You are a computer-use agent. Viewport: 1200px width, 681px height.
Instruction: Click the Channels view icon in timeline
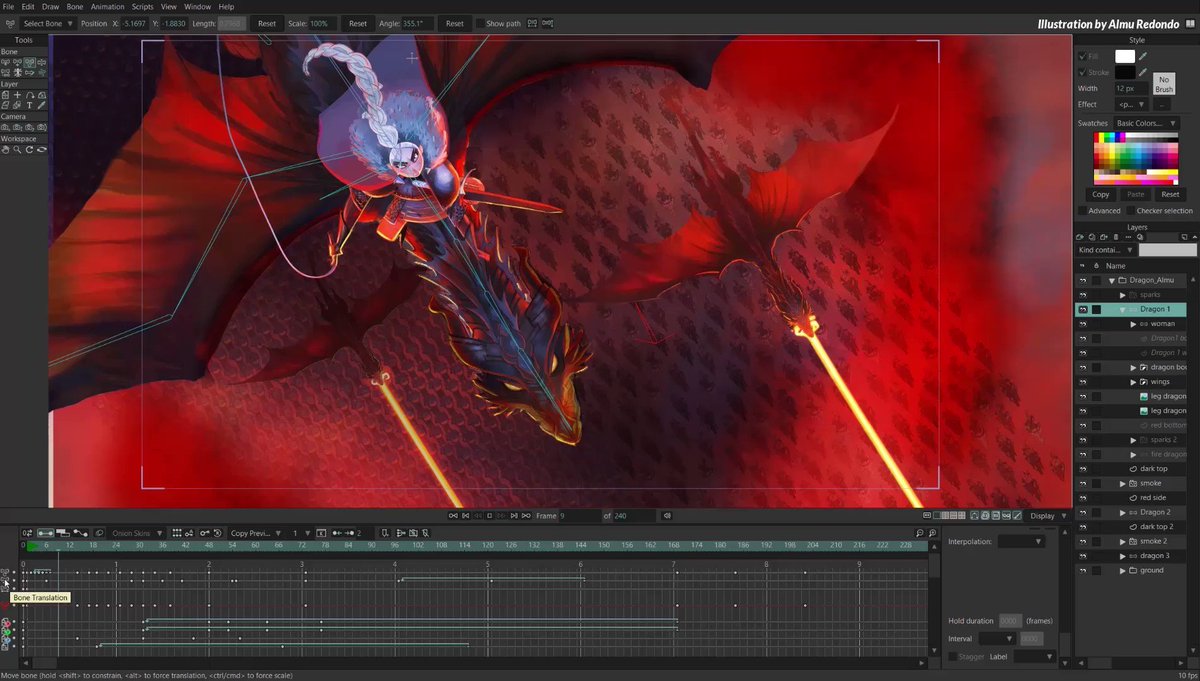click(x=45, y=533)
